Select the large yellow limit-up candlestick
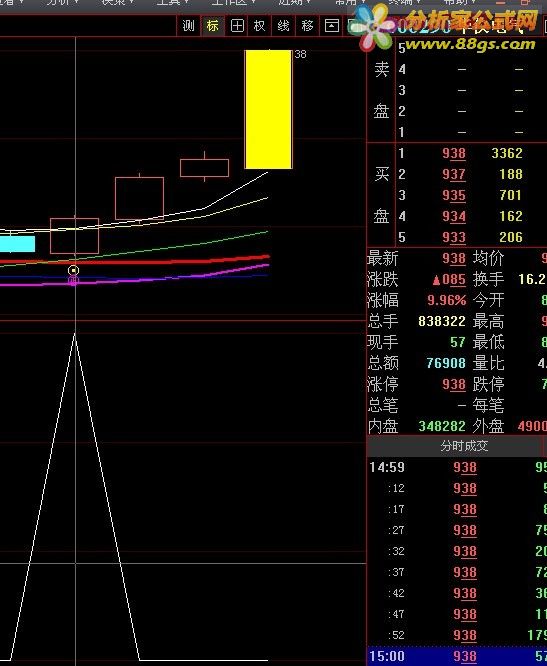The width and height of the screenshot is (547, 666). pos(268,109)
